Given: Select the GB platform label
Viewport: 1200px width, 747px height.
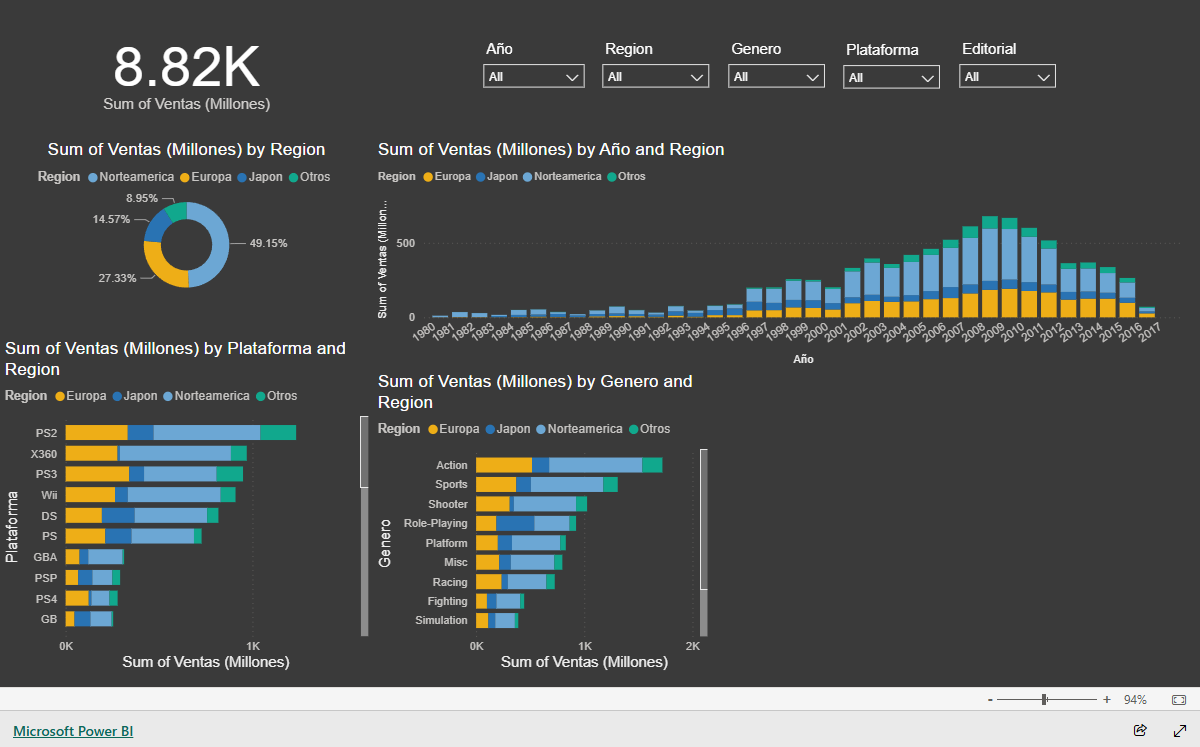Looking at the screenshot, I should pos(49,619).
